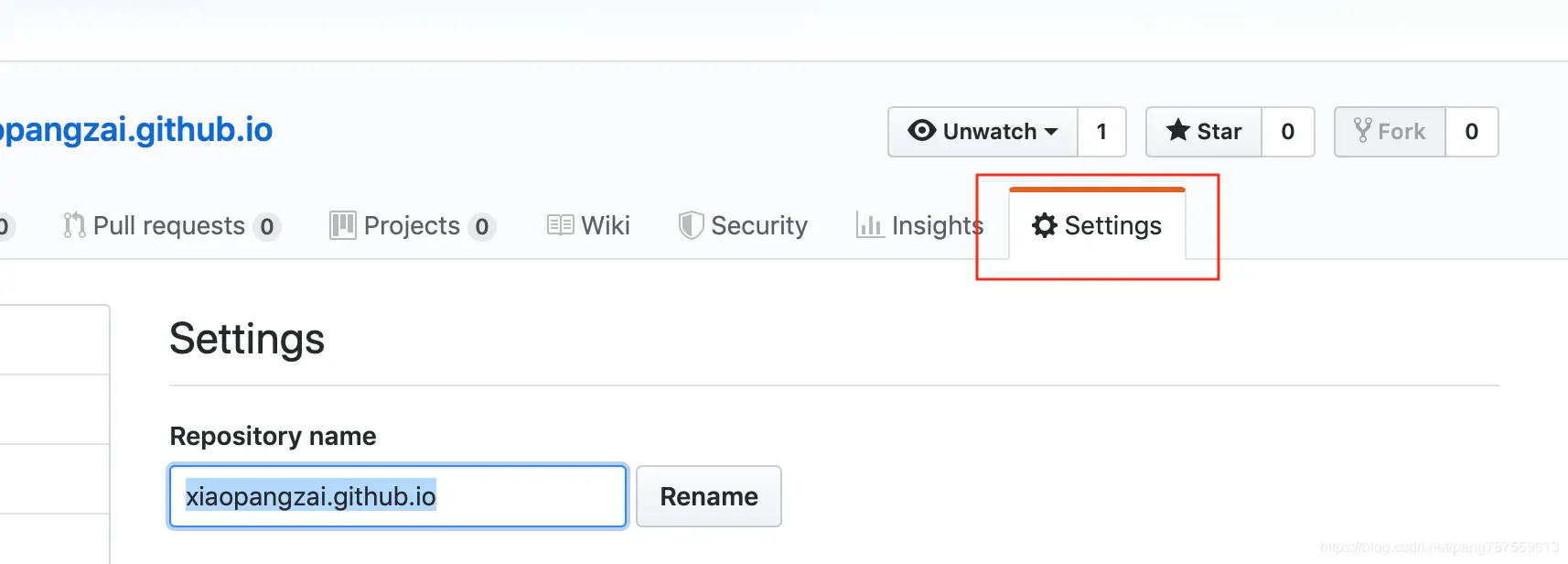The image size is (1568, 564).
Task: Click the Security shield icon
Action: (691, 225)
